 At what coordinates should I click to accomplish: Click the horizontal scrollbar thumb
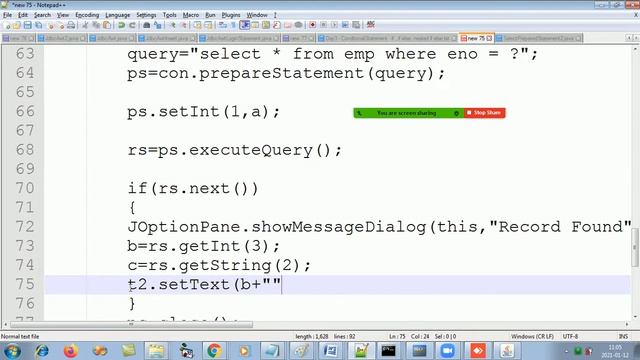pos(131,324)
